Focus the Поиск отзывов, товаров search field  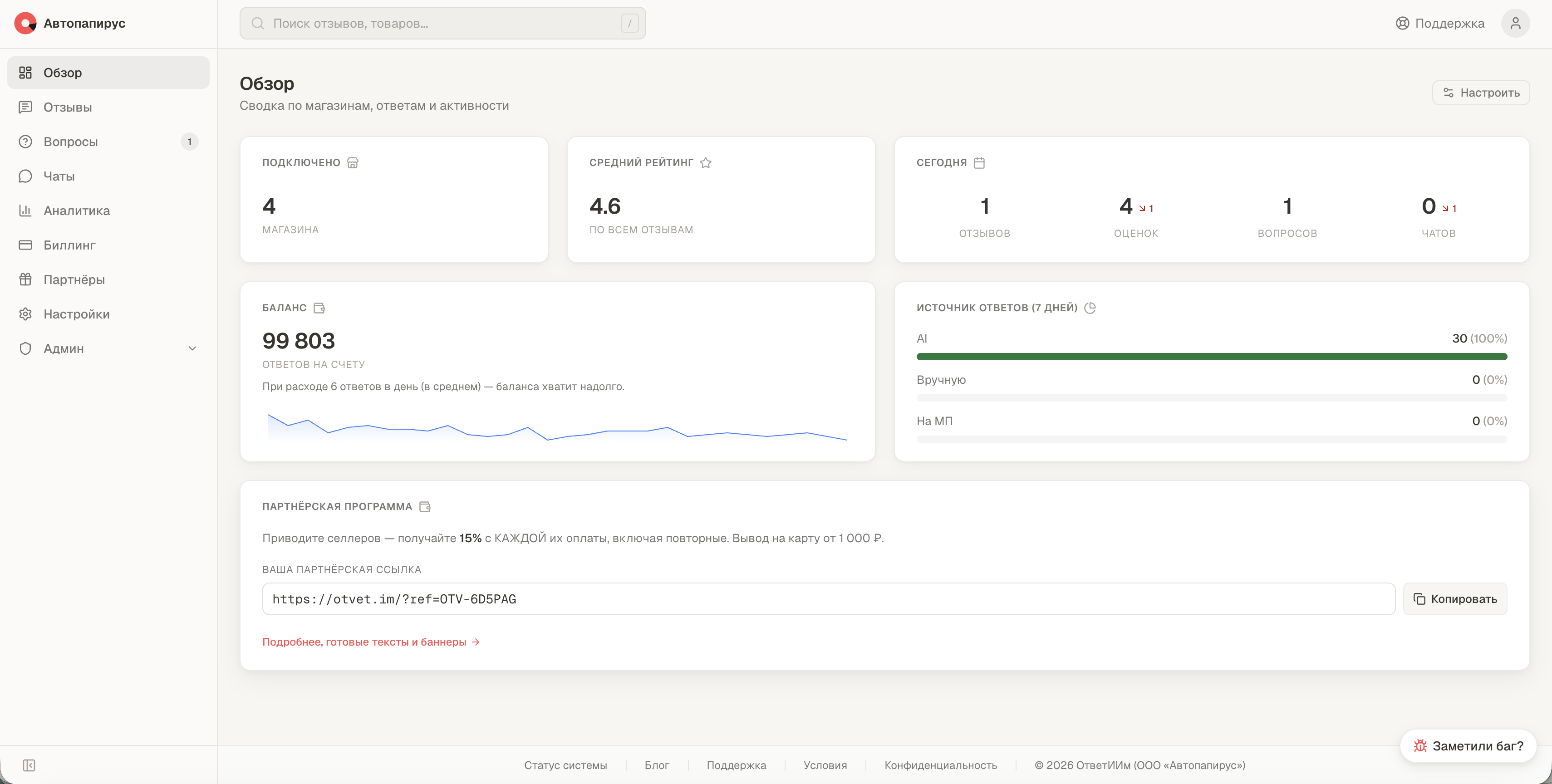tap(443, 24)
